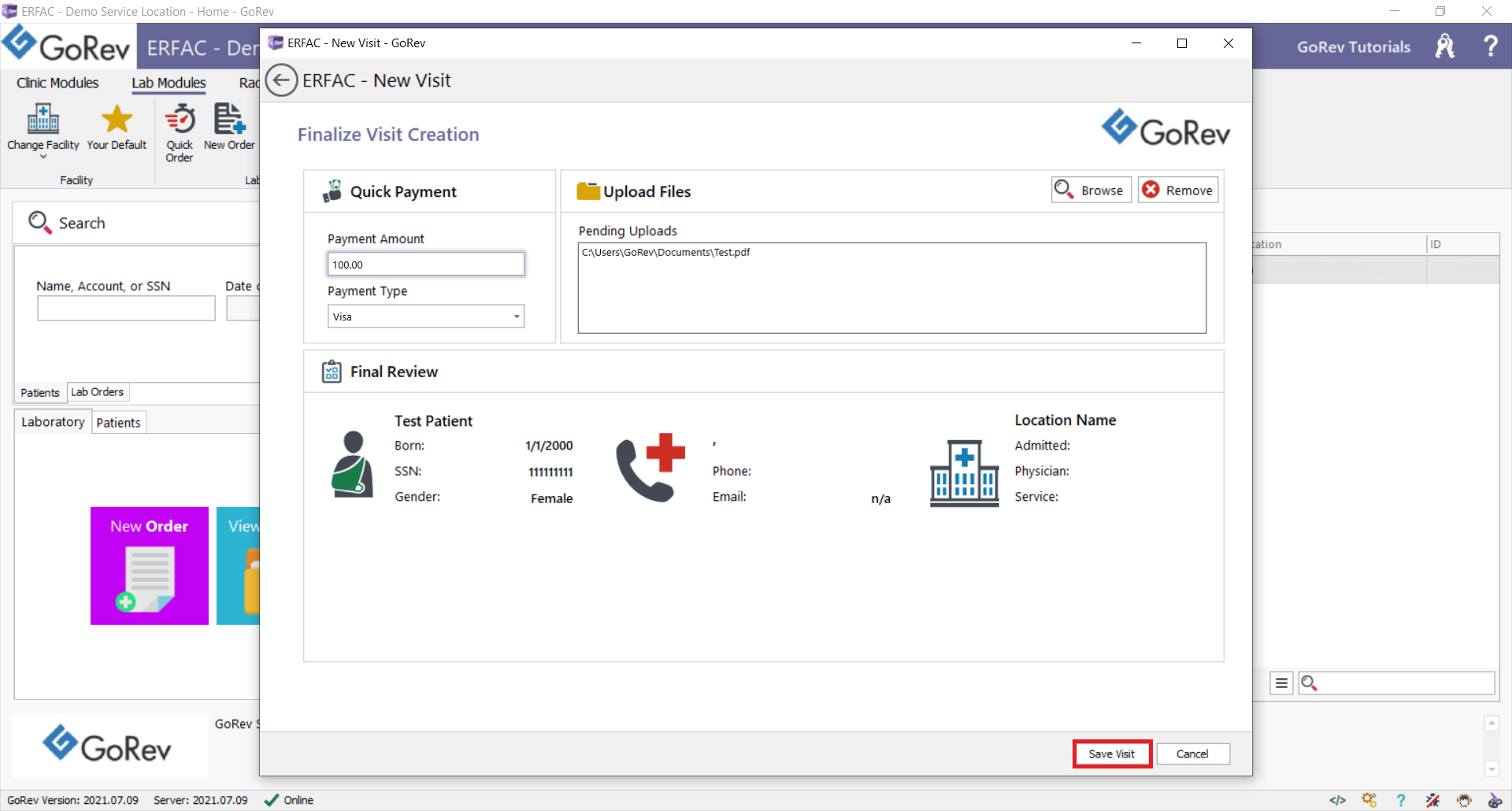The height and width of the screenshot is (811, 1512).
Task: Click the Quick Payment cash icon
Action: coord(332,191)
